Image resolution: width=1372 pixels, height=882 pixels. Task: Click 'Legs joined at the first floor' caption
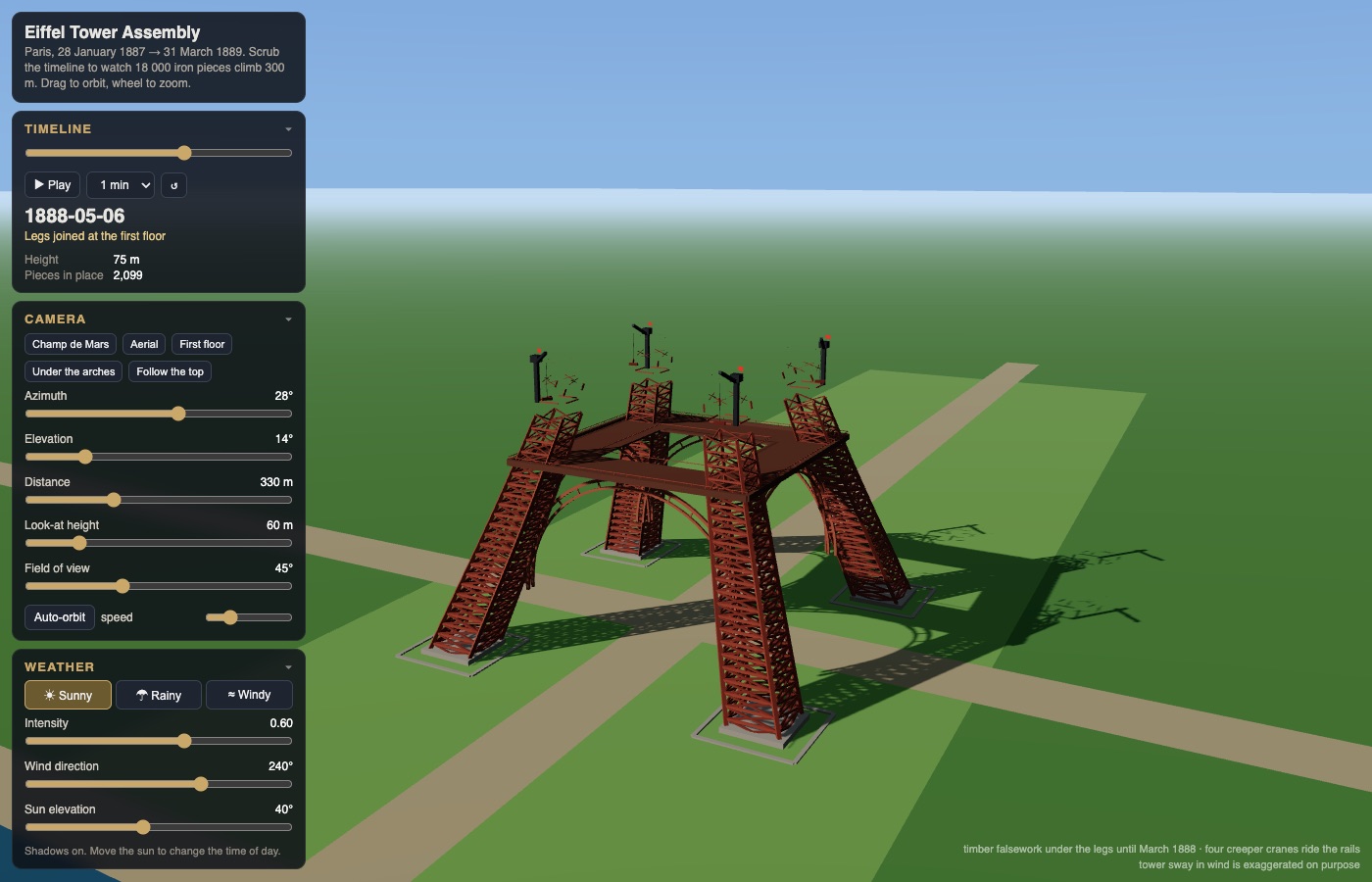click(95, 236)
